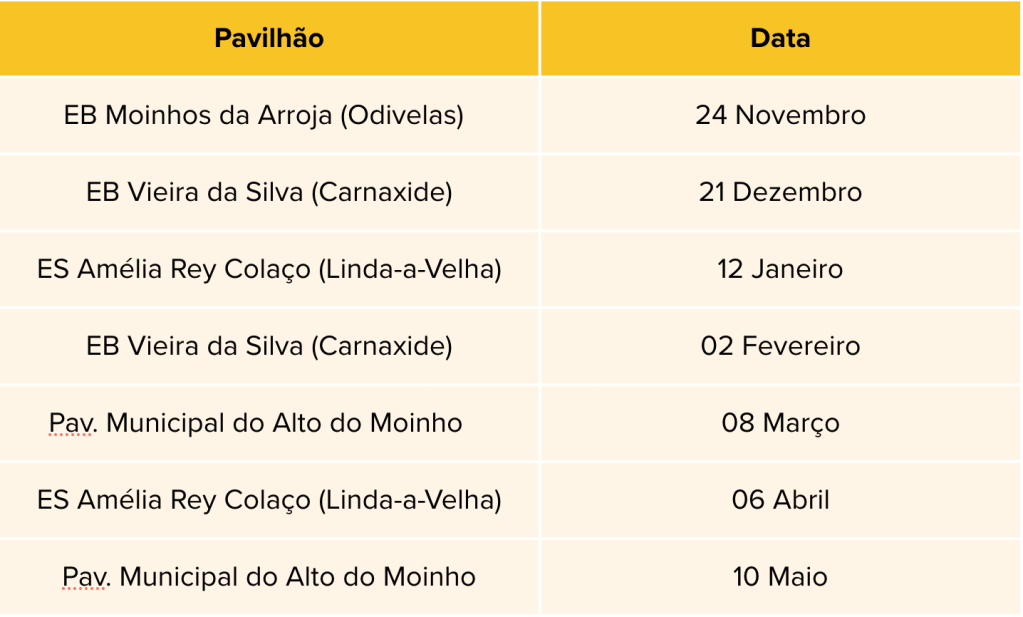Select the 21 Dezembro date cell

[780, 192]
